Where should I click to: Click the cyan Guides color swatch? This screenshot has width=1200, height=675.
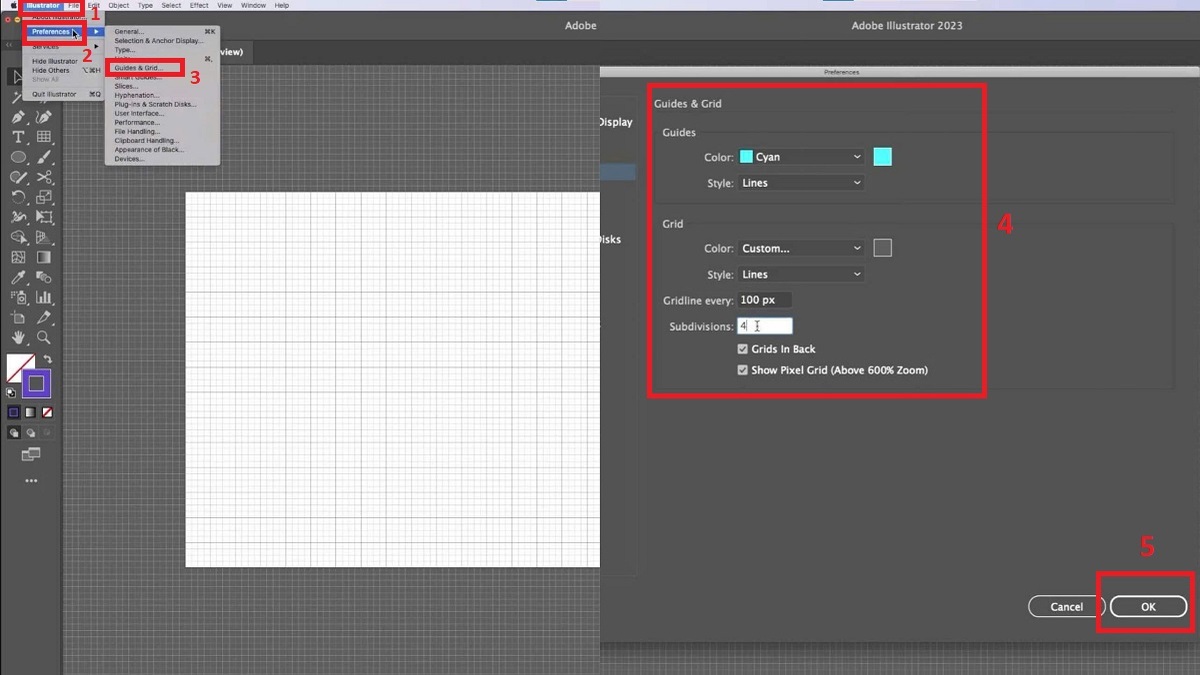click(882, 157)
